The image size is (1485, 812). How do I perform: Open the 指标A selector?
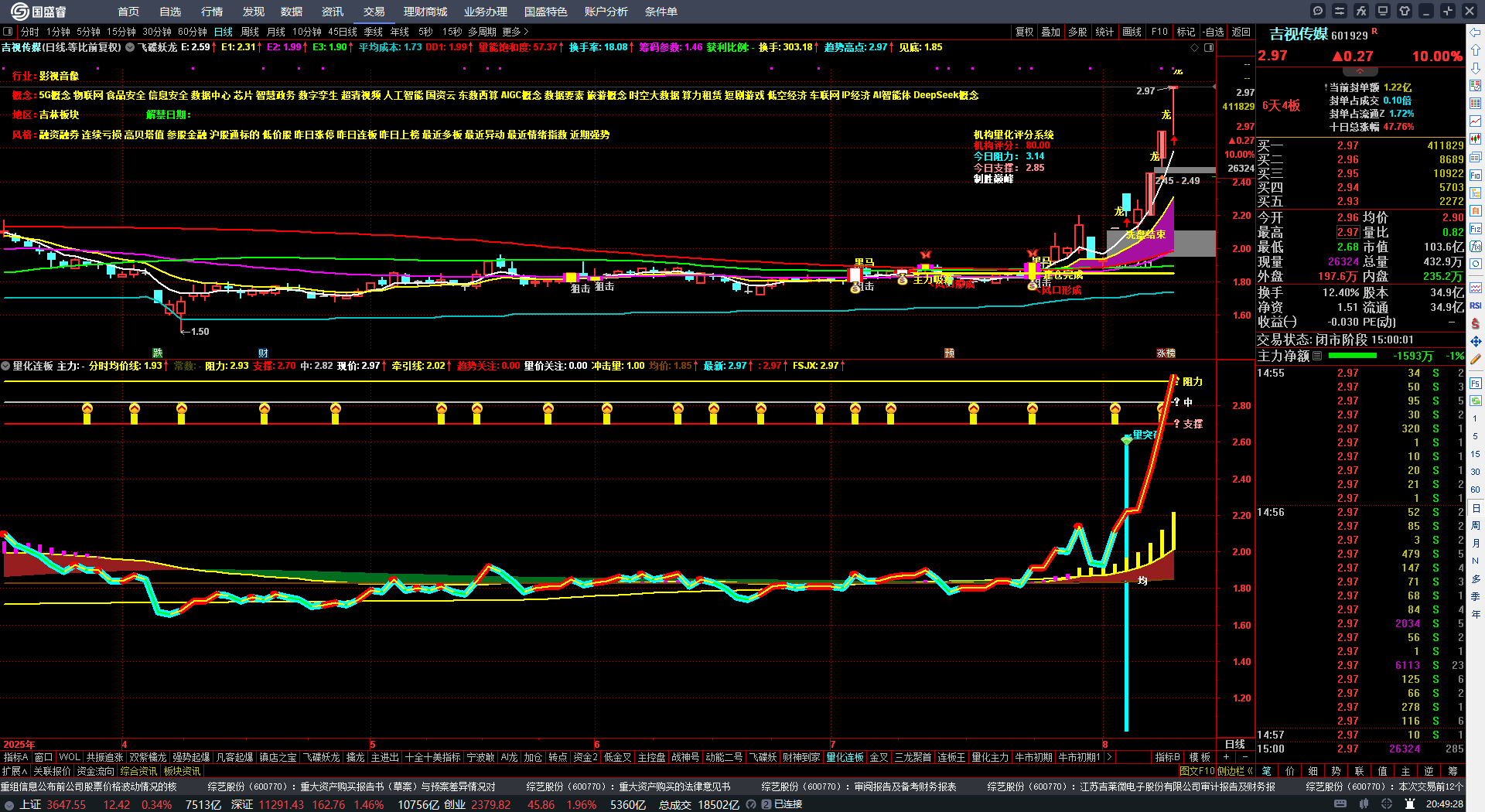pos(16,757)
